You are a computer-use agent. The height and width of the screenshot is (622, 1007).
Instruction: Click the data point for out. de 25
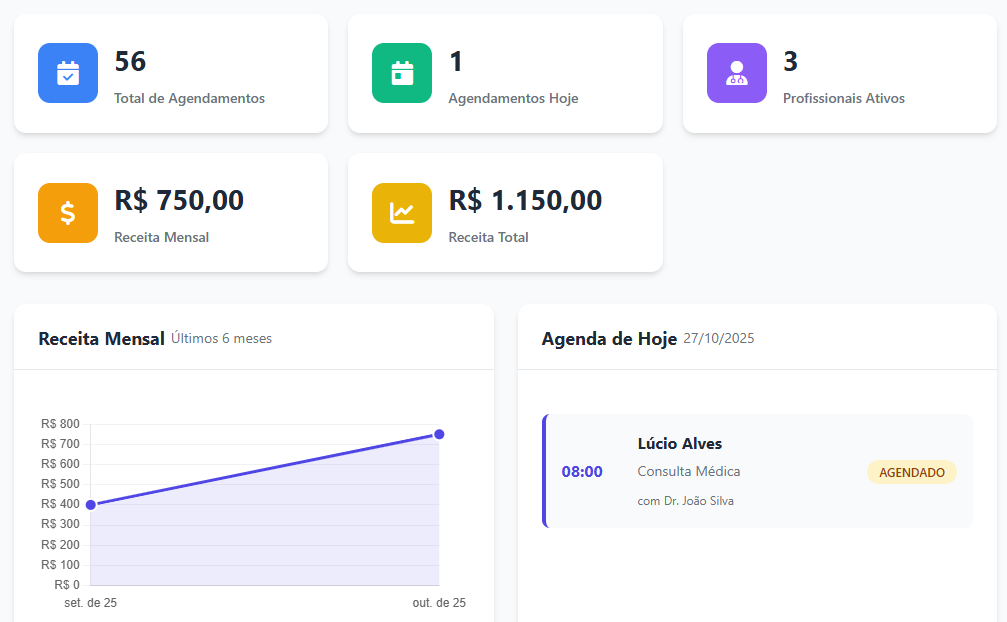[439, 433]
